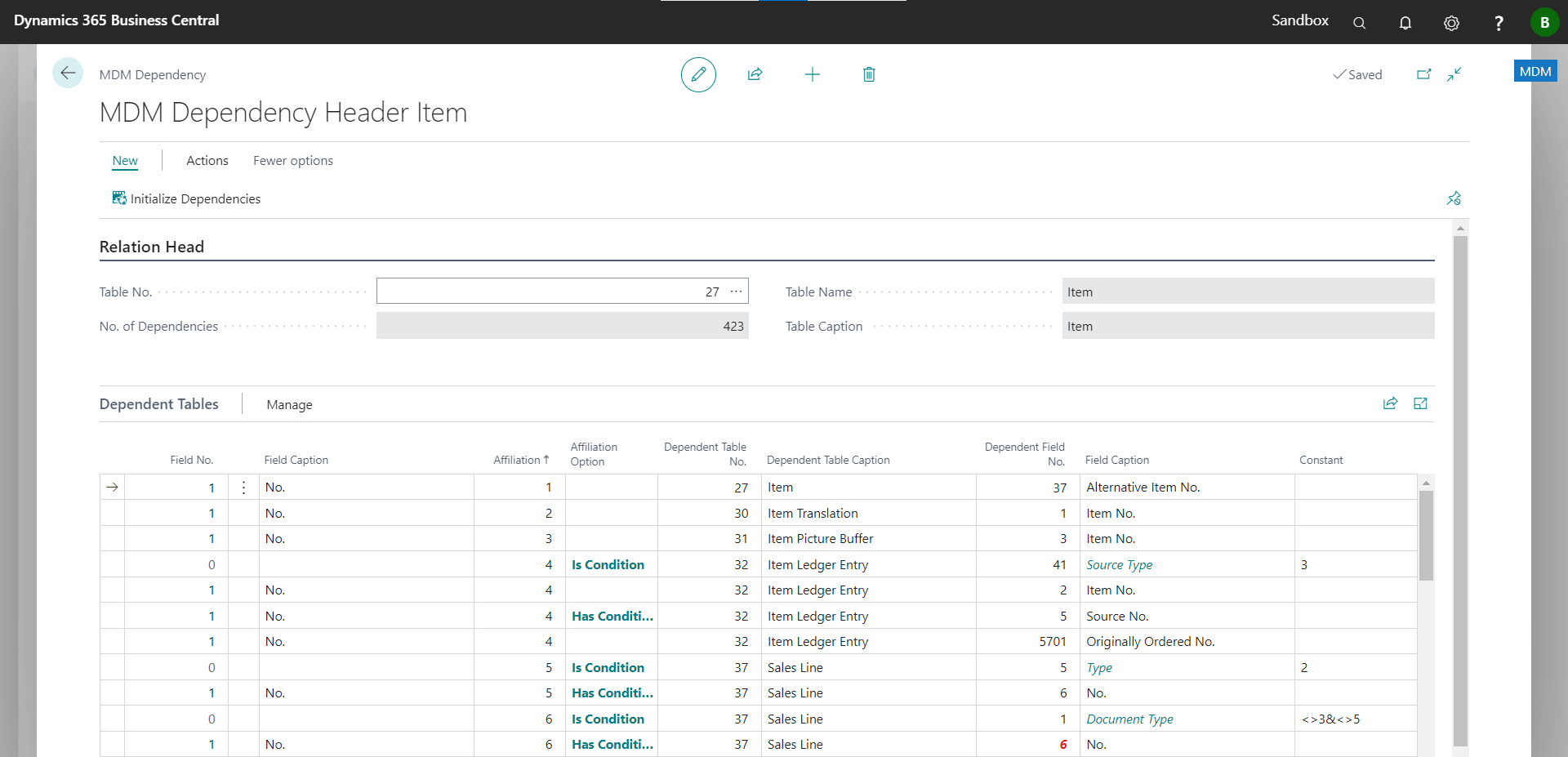Click Dependent Table No. column header
Screen dimensions: 1568x757
point(705,454)
